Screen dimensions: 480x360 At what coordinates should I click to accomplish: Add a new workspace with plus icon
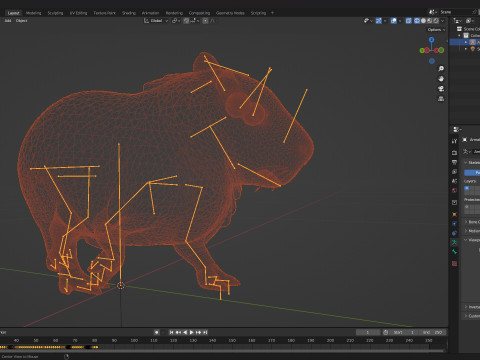(x=272, y=13)
